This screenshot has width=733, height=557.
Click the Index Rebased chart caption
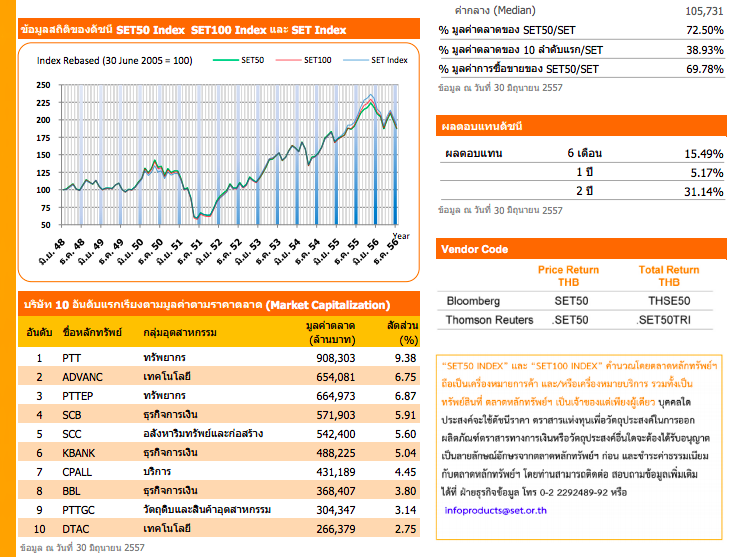(x=115, y=61)
